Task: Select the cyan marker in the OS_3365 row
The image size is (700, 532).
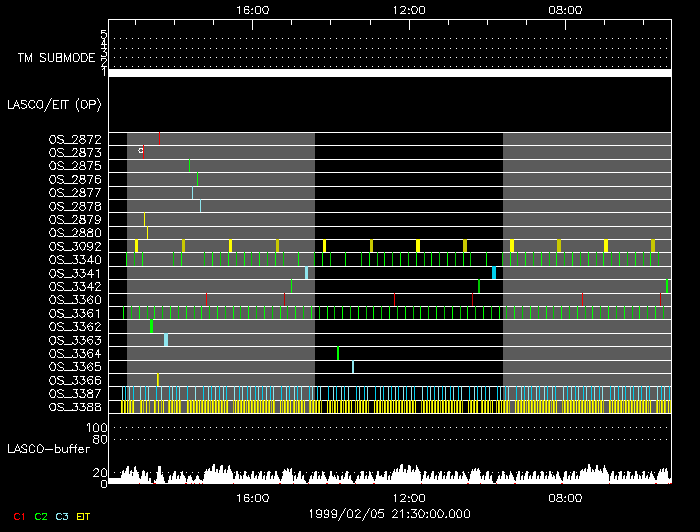Action: tap(353, 367)
